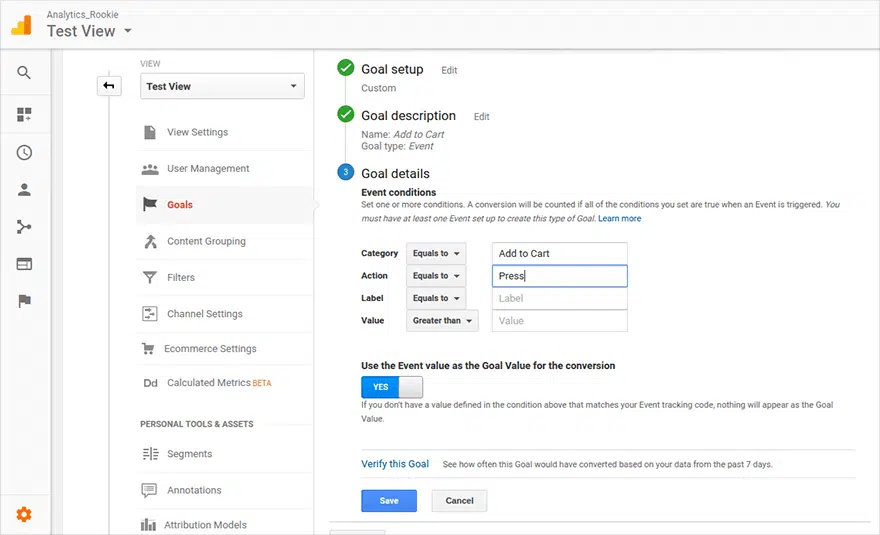Expand the Category Equals to dropdown
The width and height of the screenshot is (880, 535).
click(x=436, y=254)
